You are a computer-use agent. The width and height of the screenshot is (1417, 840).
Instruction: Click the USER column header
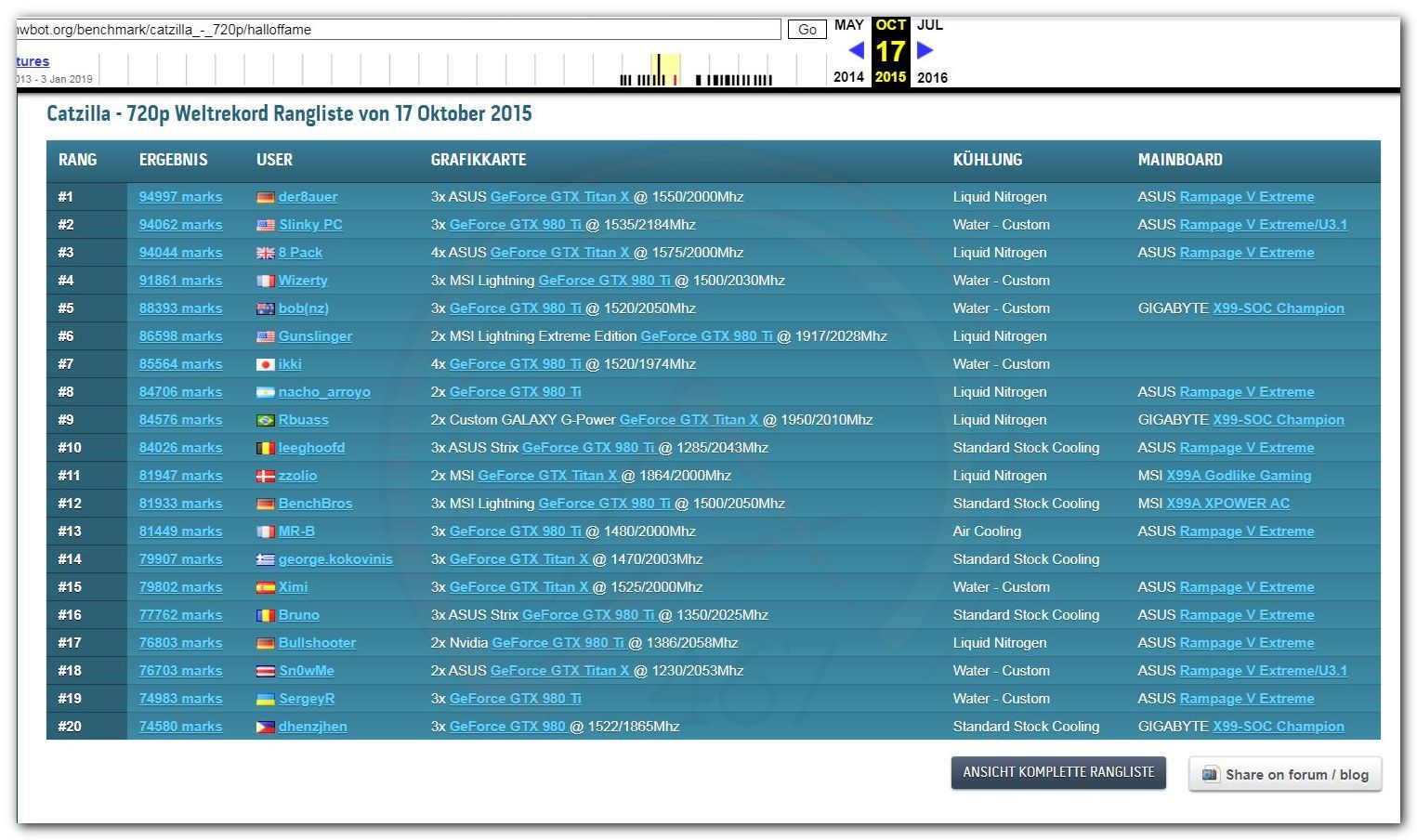tap(274, 160)
